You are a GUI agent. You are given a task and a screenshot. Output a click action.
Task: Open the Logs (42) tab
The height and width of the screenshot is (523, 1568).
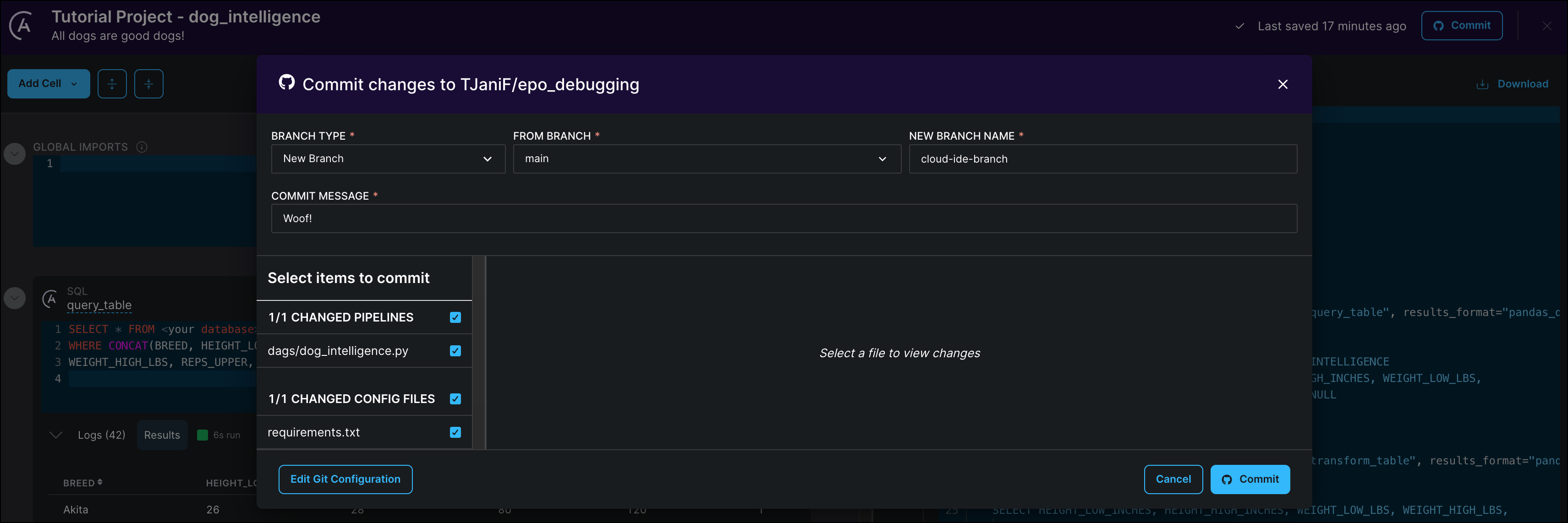pyautogui.click(x=101, y=436)
